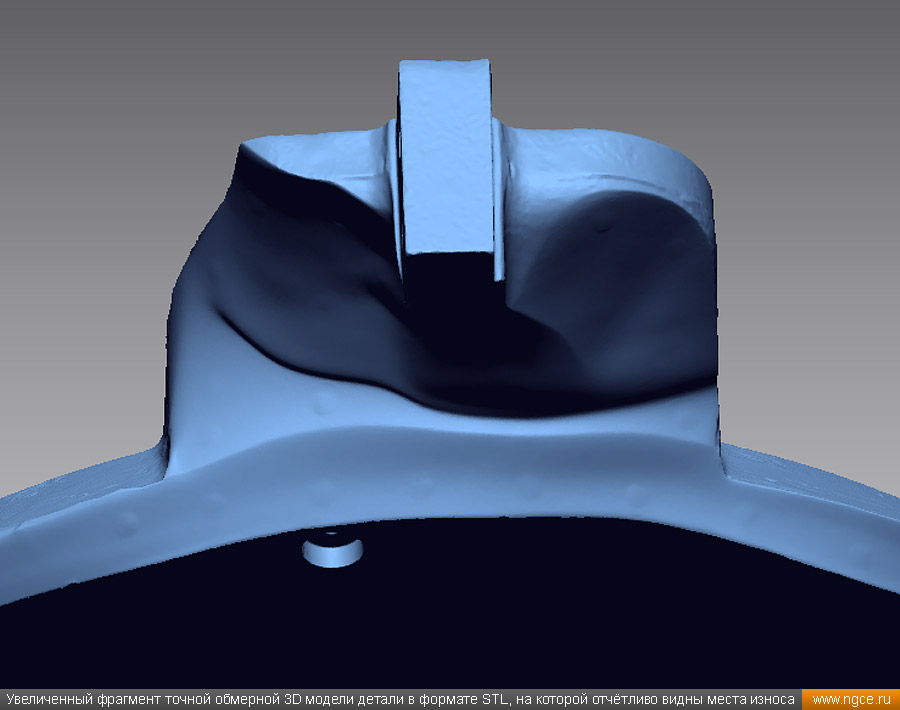Select the small cylindrical boss below the flange
Image resolution: width=900 pixels, height=710 pixels.
(x=332, y=549)
